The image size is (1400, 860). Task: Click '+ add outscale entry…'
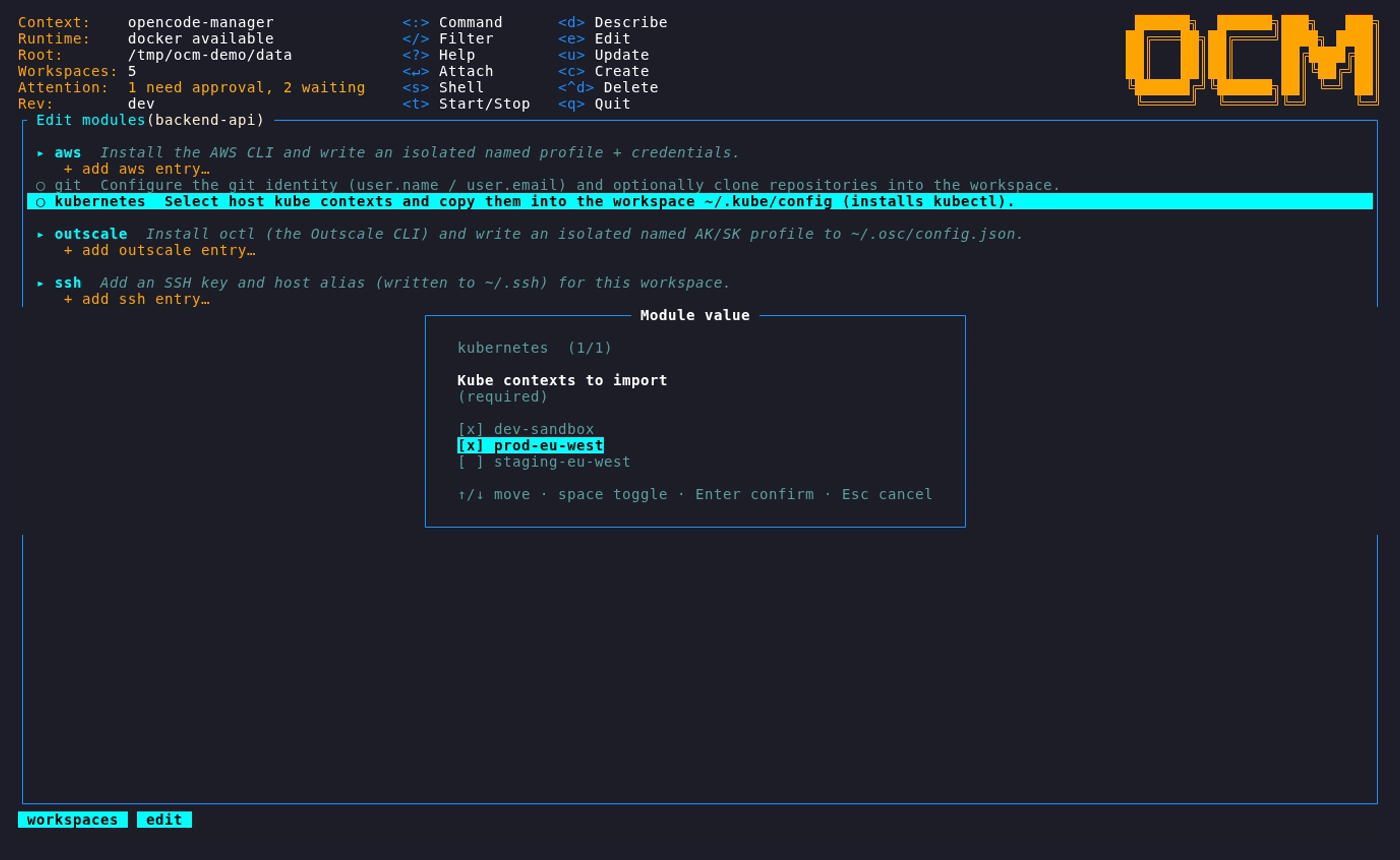click(160, 250)
